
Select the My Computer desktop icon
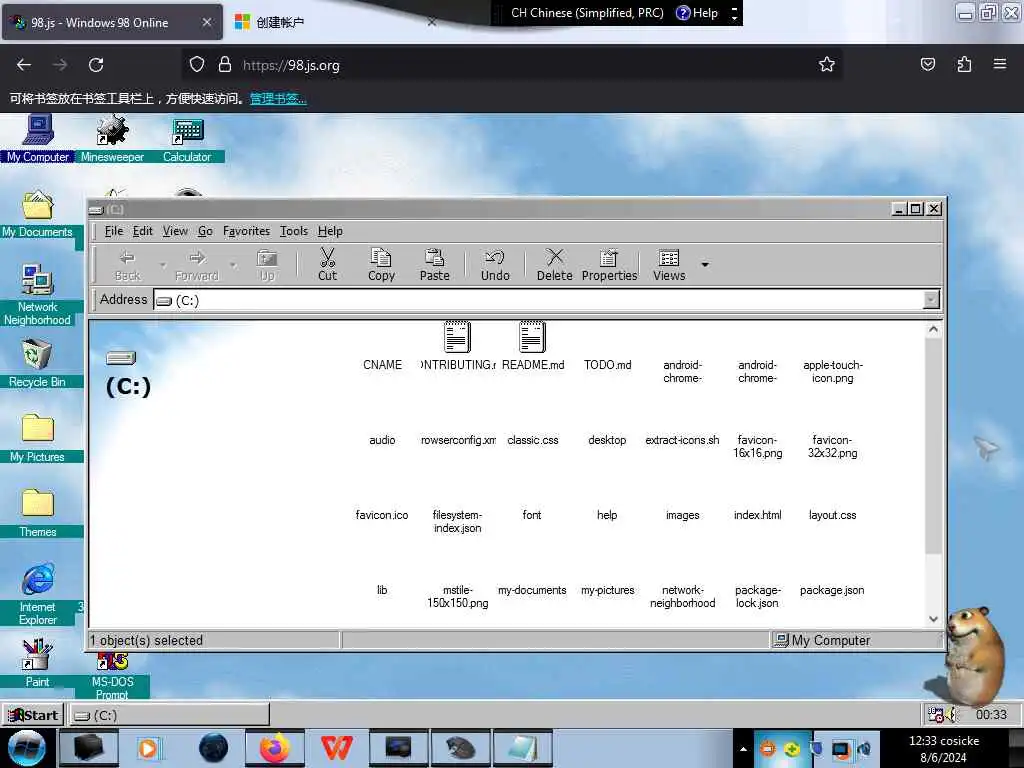38,138
